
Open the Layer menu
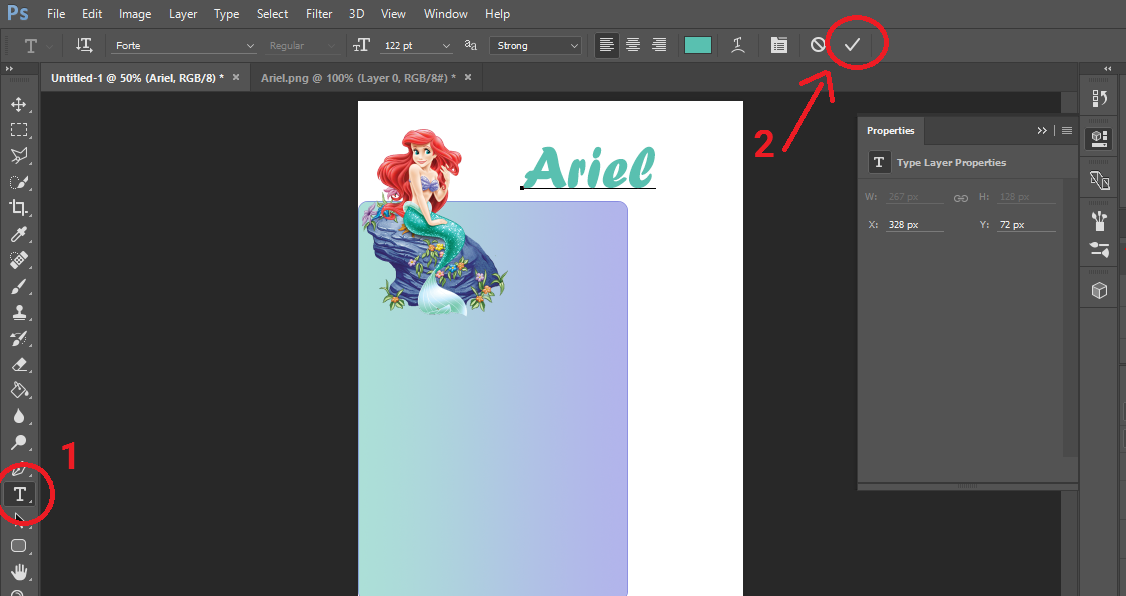coord(182,14)
